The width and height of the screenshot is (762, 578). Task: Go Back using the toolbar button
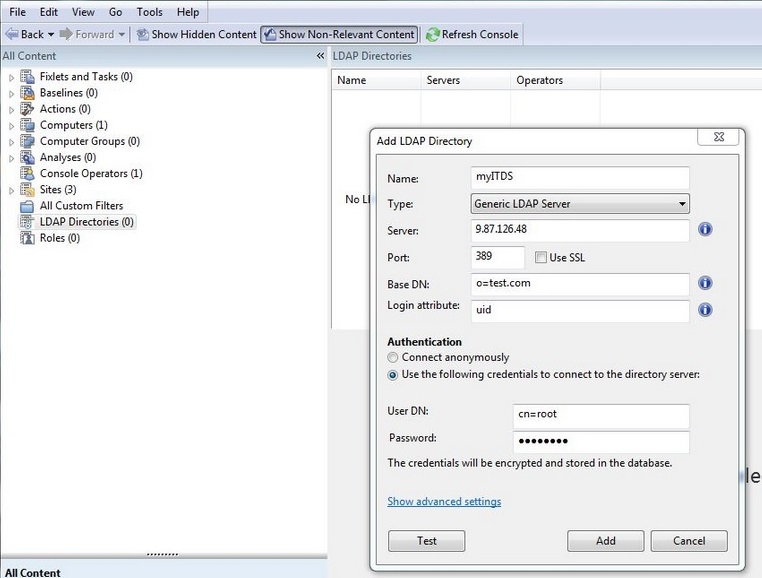pyautogui.click(x=24, y=35)
